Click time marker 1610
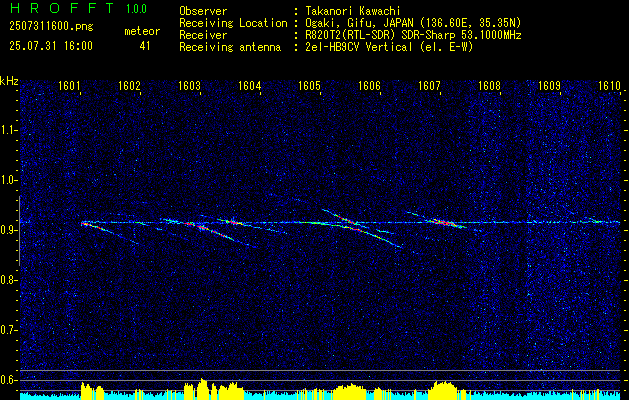This screenshot has height=400, width=629. point(609,86)
